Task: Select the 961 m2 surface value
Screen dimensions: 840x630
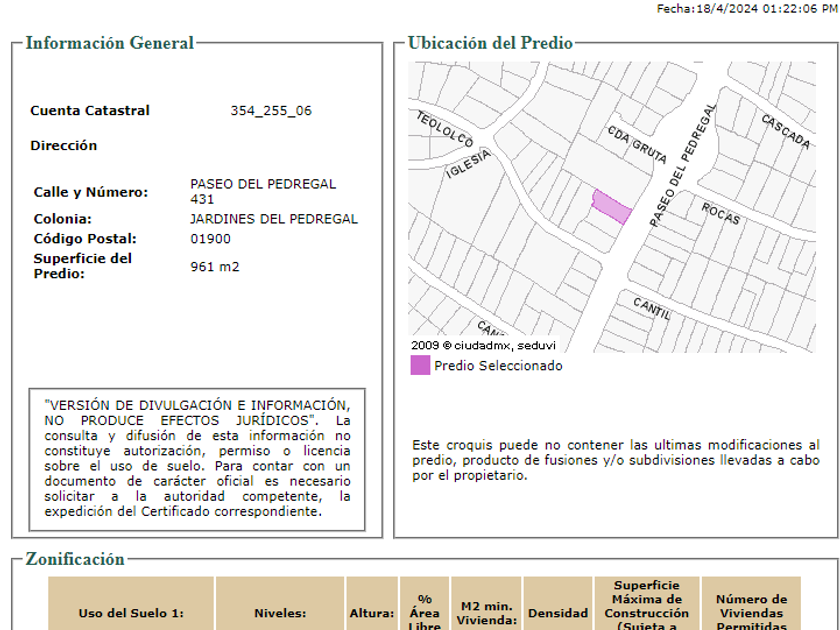Action: pyautogui.click(x=215, y=266)
